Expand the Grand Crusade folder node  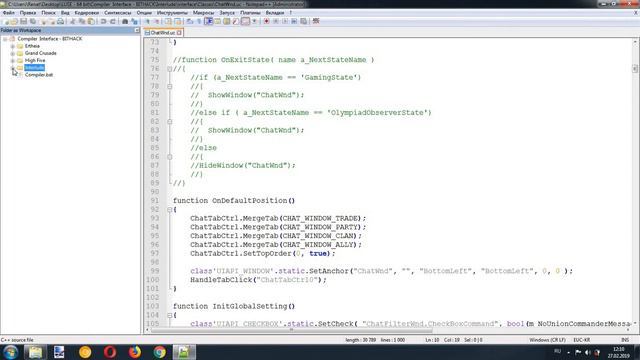13,53
